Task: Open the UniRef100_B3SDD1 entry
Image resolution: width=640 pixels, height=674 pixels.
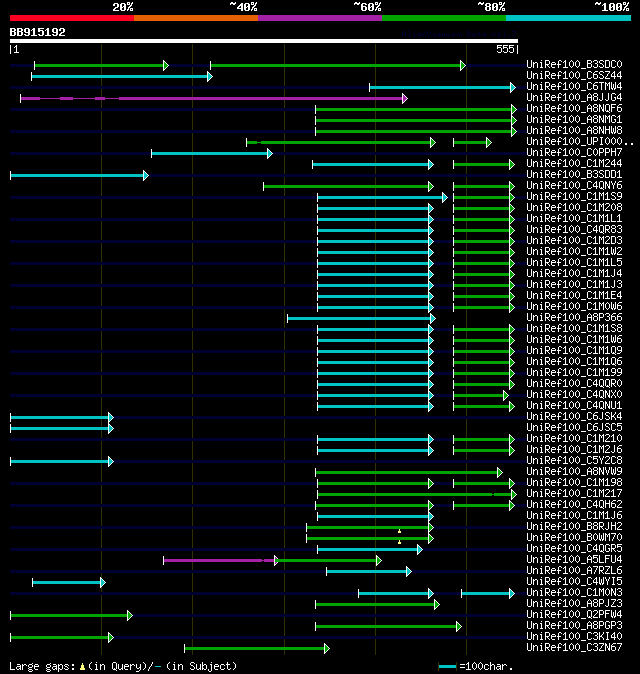Action: pyautogui.click(x=574, y=175)
